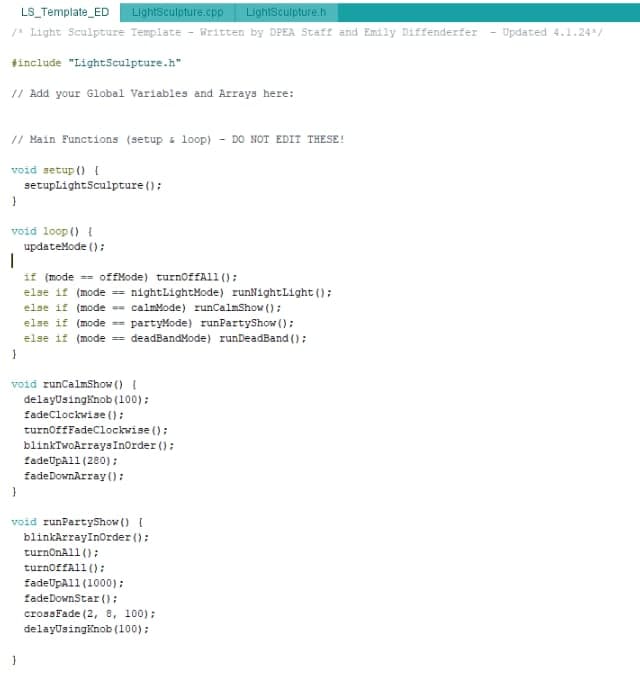640x680 pixels.
Task: Click the crossFade(2, 8, 100); line
Action: point(89,614)
